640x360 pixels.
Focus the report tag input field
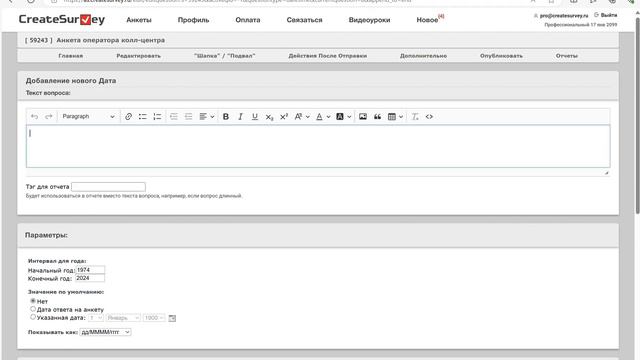[108, 187]
